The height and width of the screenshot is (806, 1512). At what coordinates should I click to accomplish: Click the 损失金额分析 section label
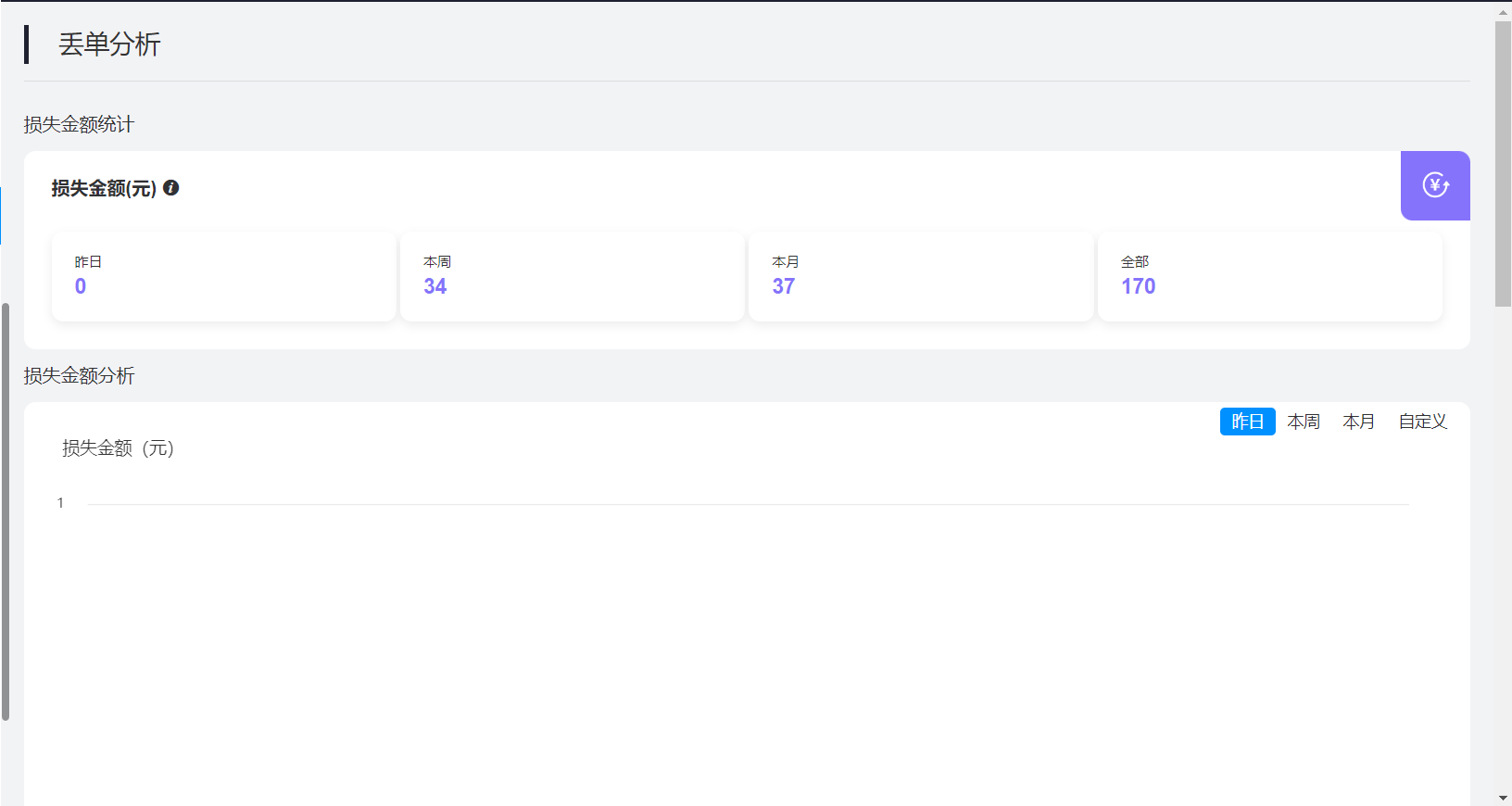point(79,375)
